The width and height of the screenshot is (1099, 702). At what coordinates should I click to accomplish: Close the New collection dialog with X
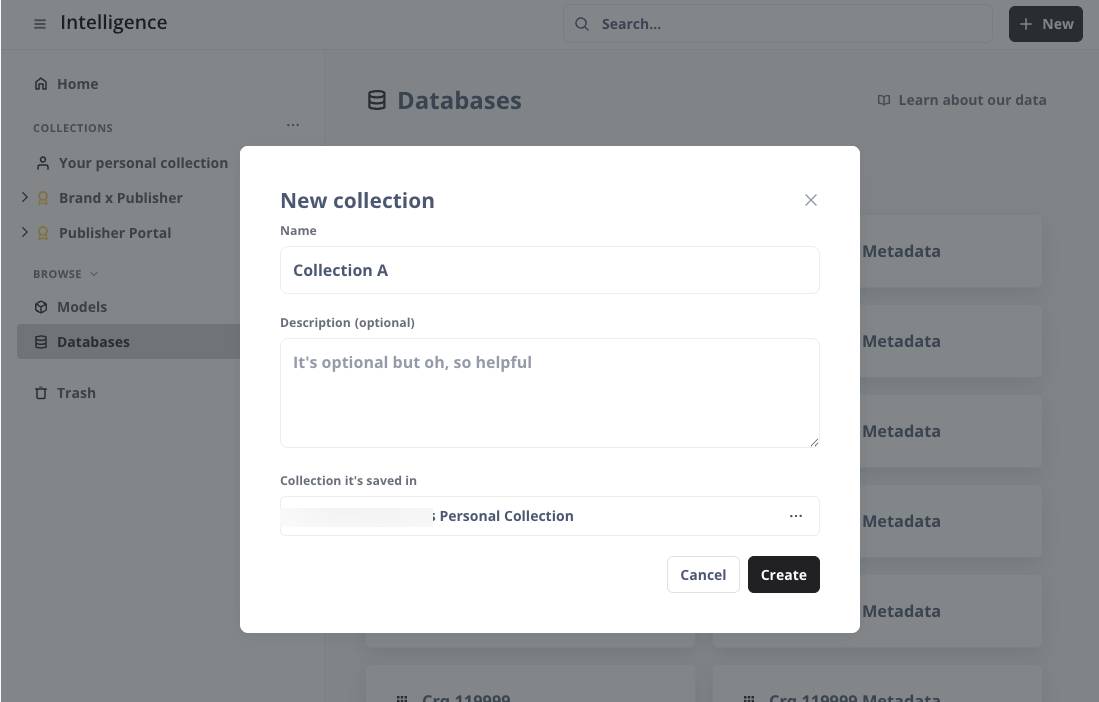click(x=811, y=200)
